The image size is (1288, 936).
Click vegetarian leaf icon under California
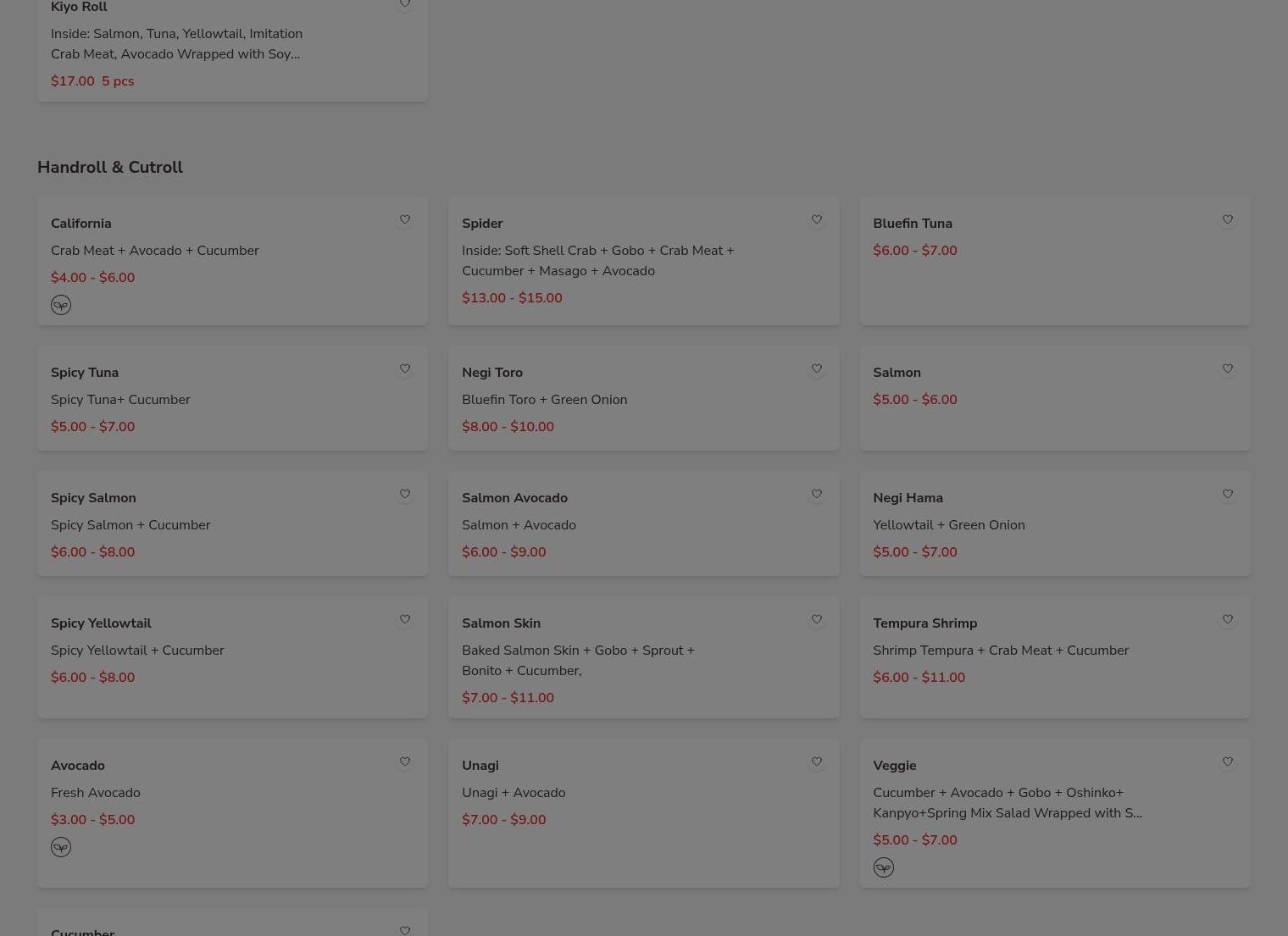(61, 305)
